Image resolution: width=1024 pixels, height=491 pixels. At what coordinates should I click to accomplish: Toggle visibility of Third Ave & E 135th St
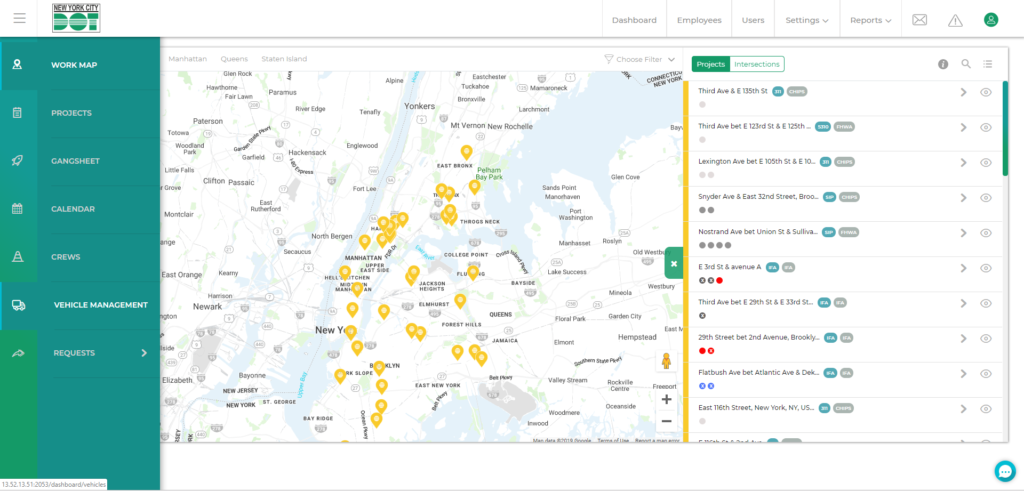tap(985, 92)
